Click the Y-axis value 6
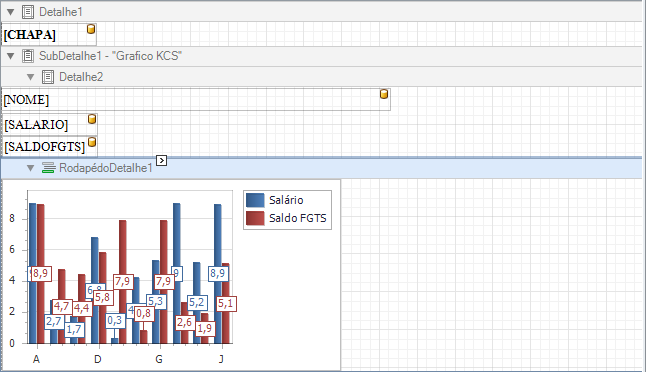 click(12, 250)
